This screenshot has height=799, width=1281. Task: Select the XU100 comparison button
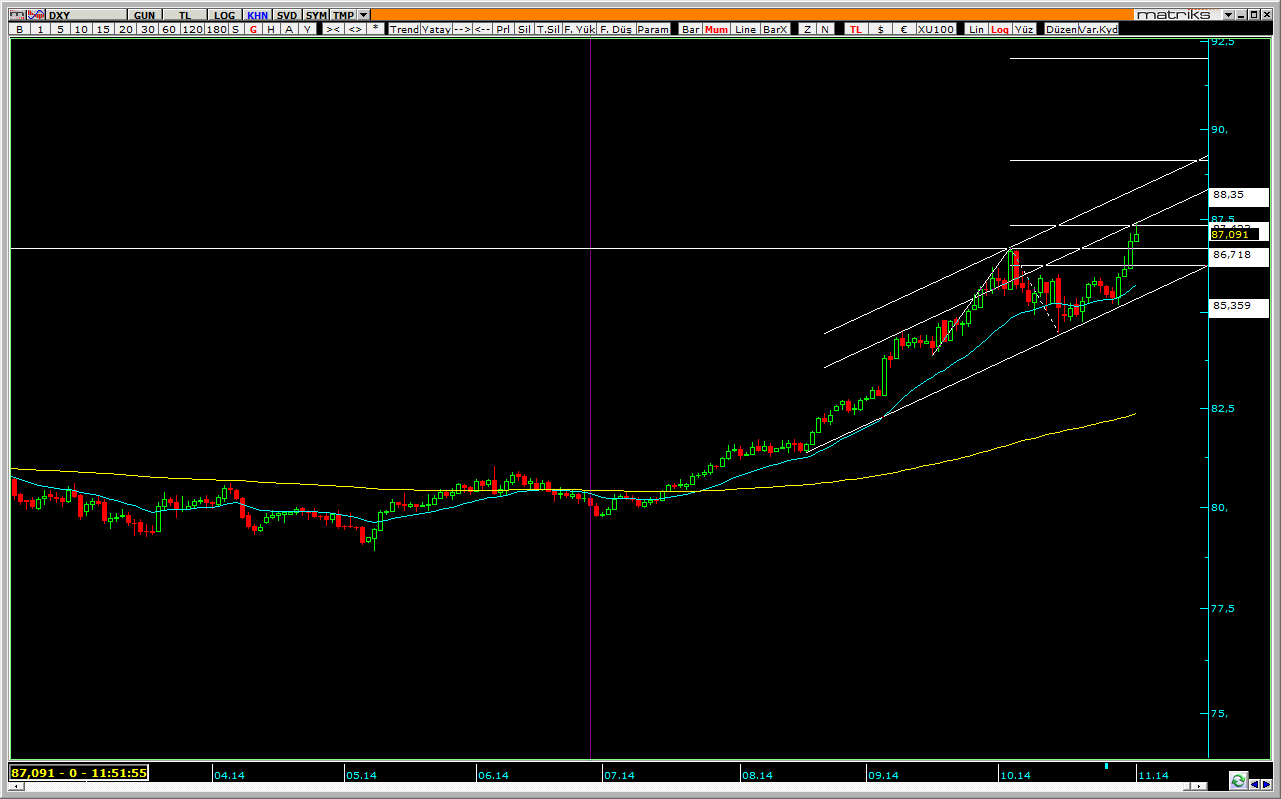pyautogui.click(x=935, y=29)
